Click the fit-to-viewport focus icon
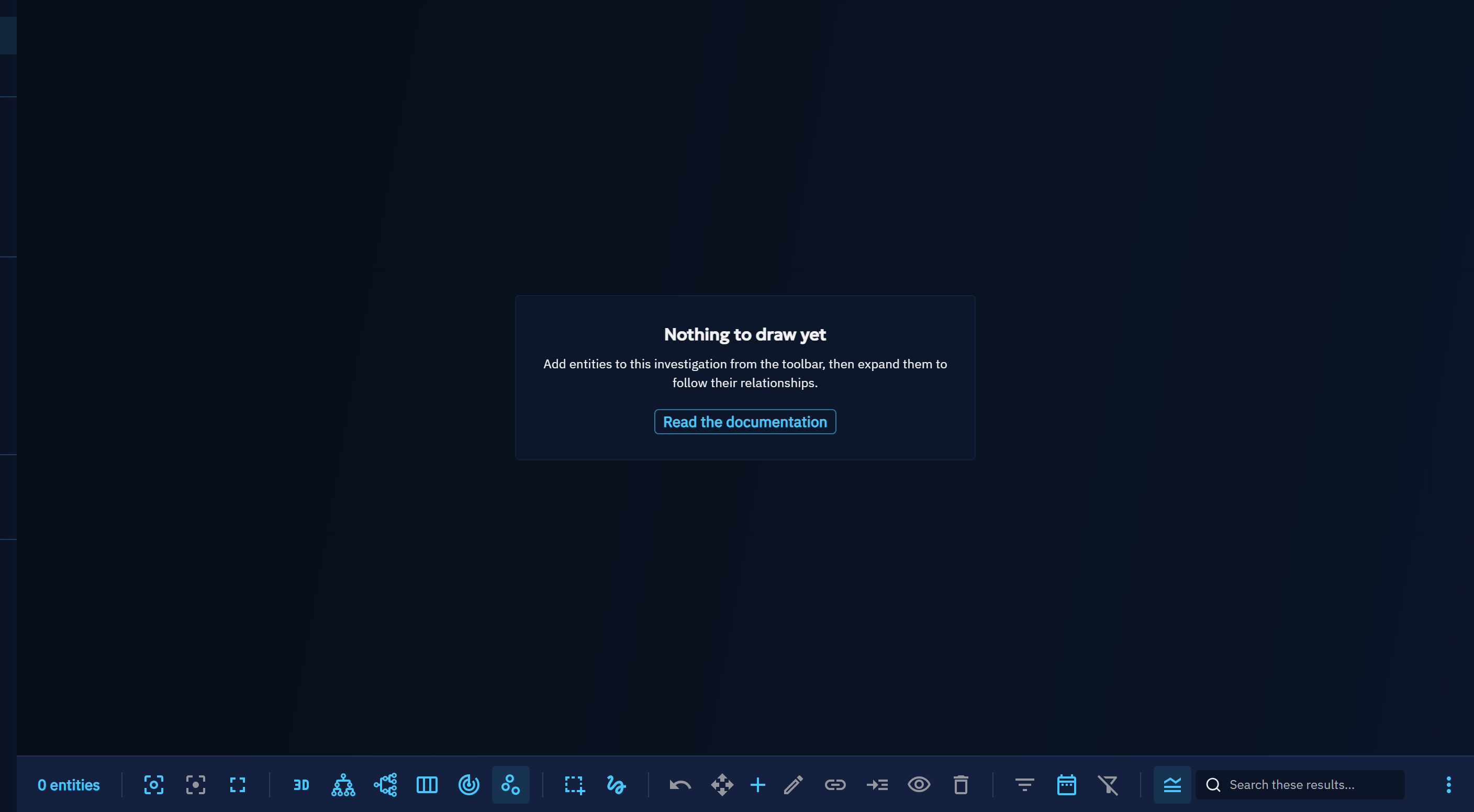1474x812 pixels. click(x=153, y=785)
